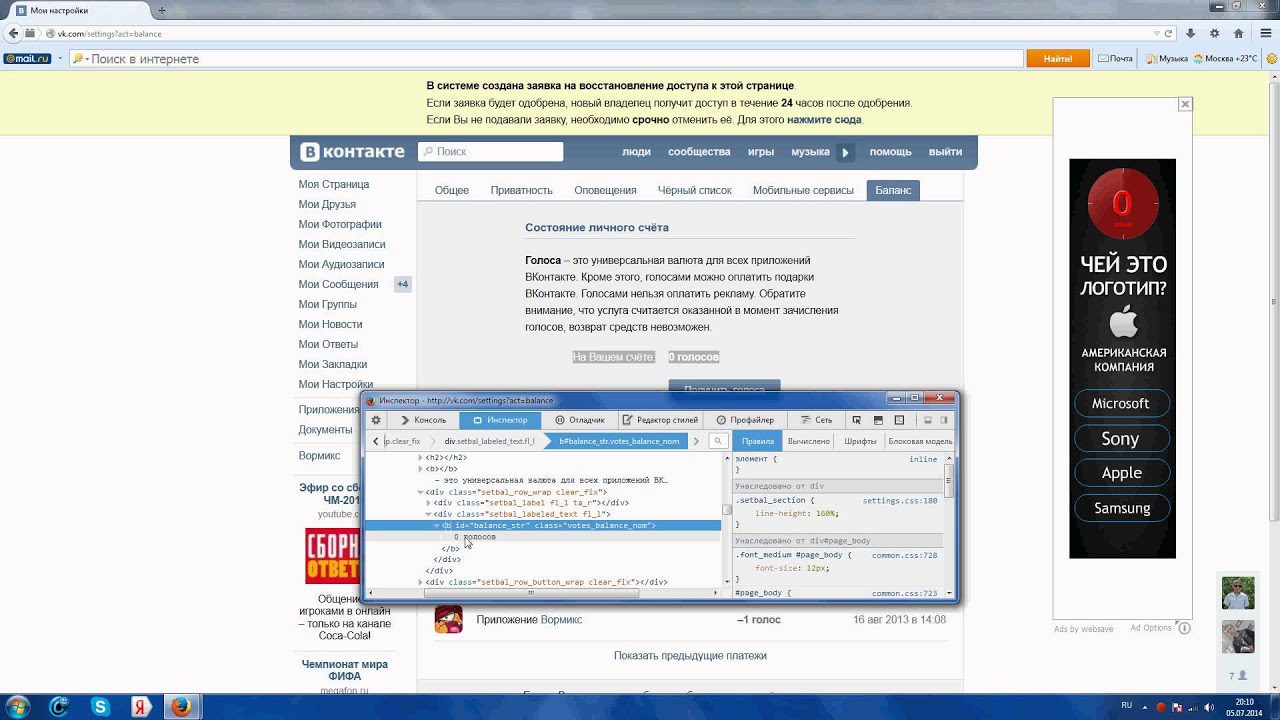Click the выйти logout link
Screen dimensions: 1280x720
(x=945, y=152)
